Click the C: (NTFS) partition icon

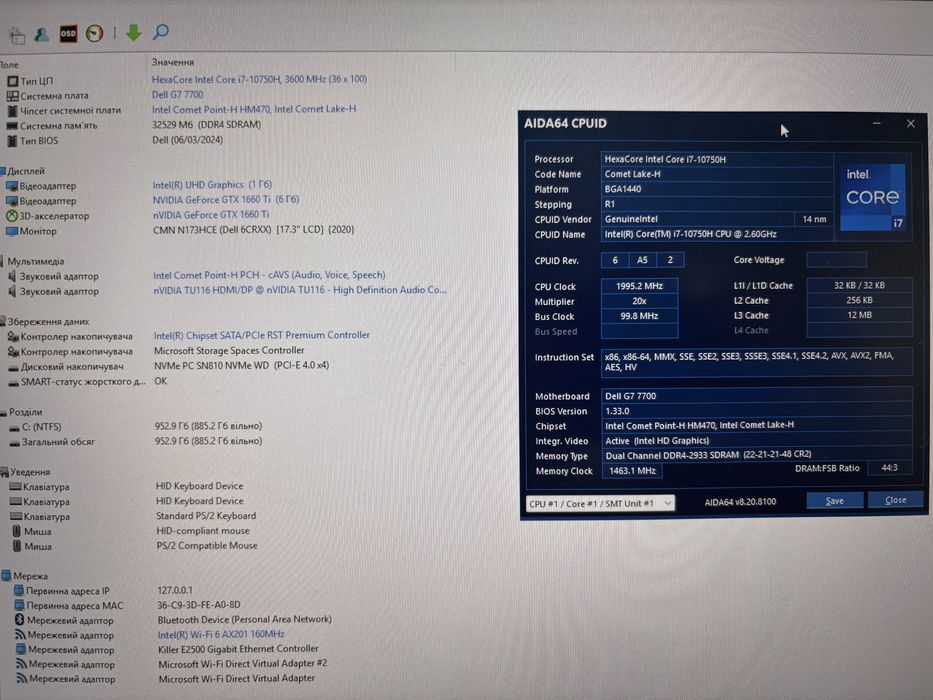[x=15, y=427]
